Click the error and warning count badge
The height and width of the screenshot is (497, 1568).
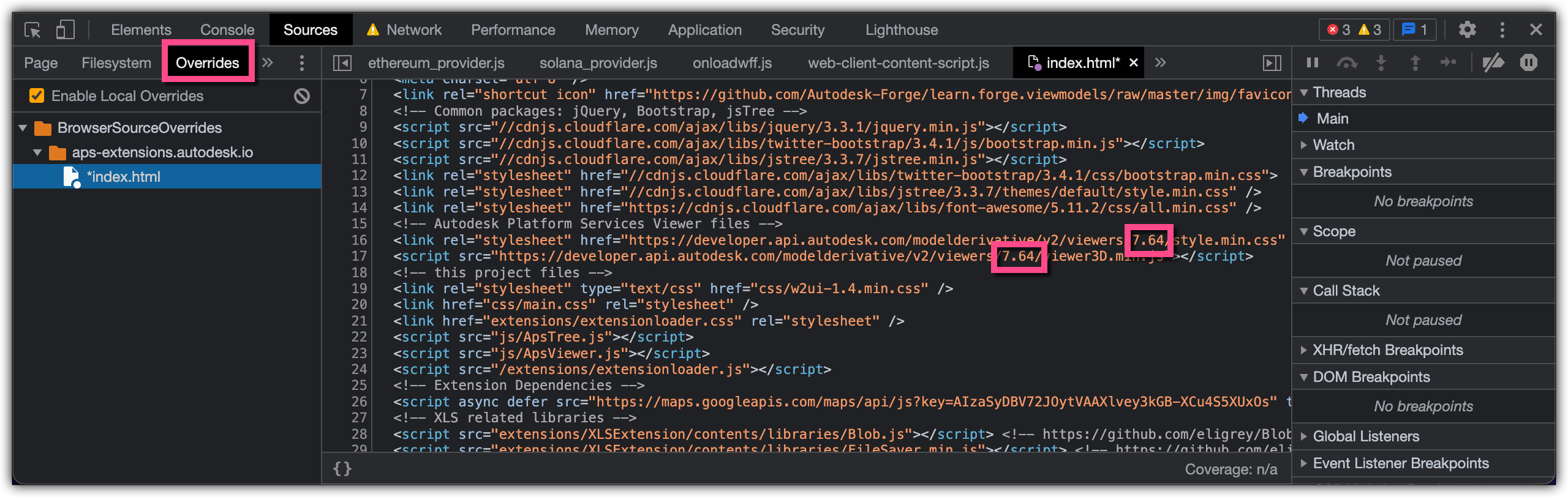click(x=1354, y=30)
